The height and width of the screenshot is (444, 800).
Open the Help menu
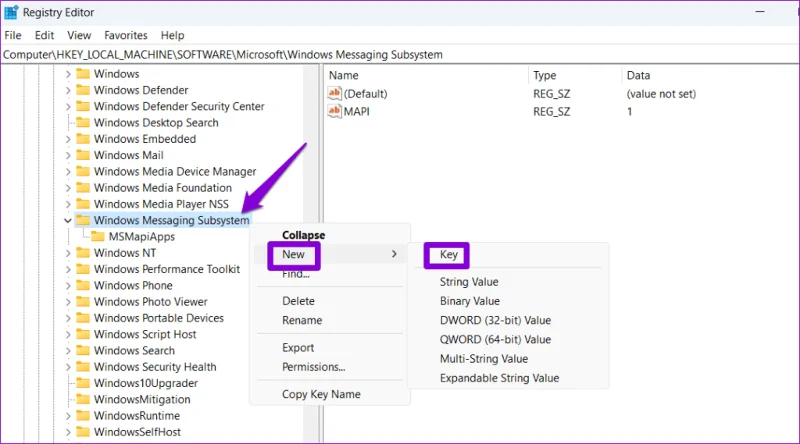[x=172, y=35]
